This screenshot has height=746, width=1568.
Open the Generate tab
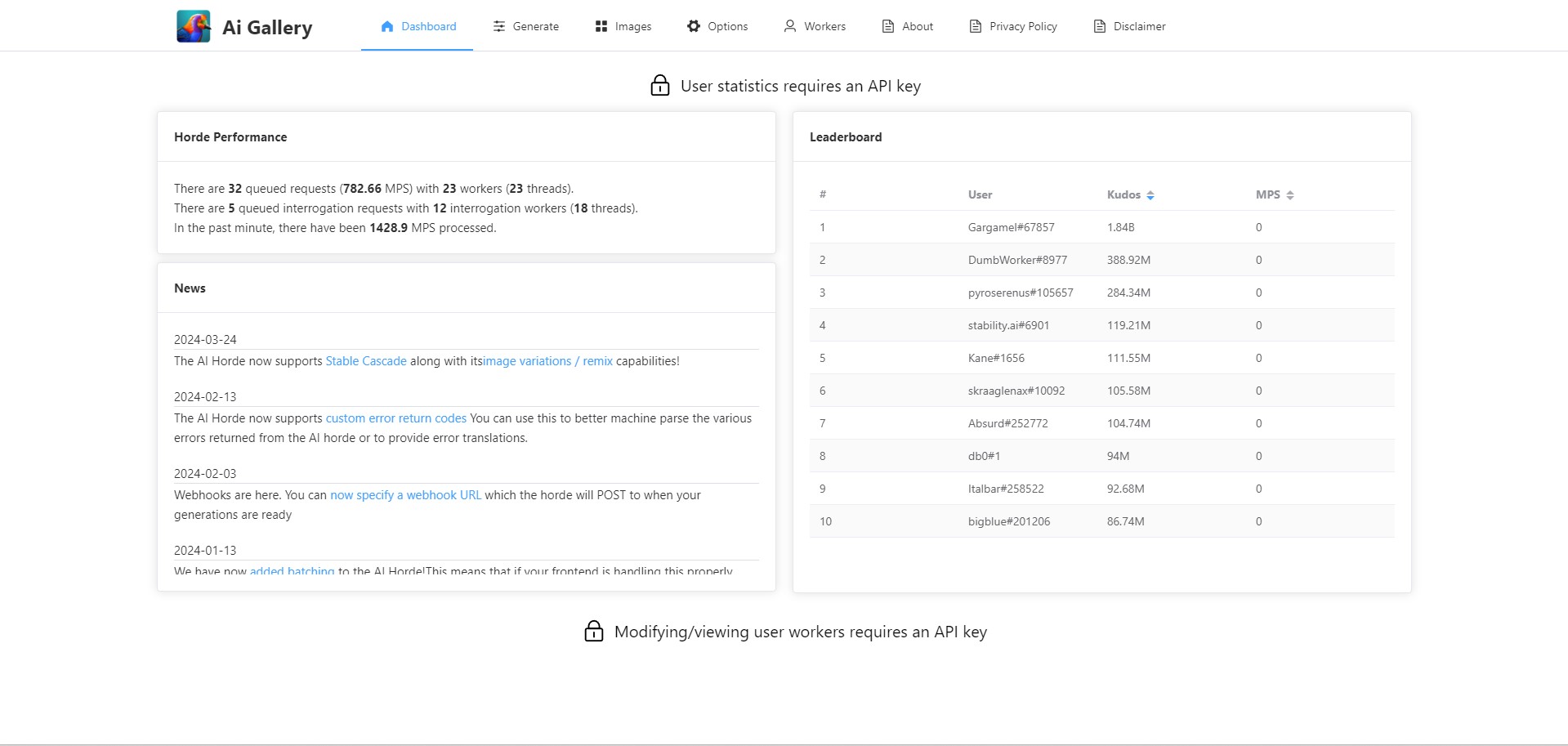coord(525,26)
